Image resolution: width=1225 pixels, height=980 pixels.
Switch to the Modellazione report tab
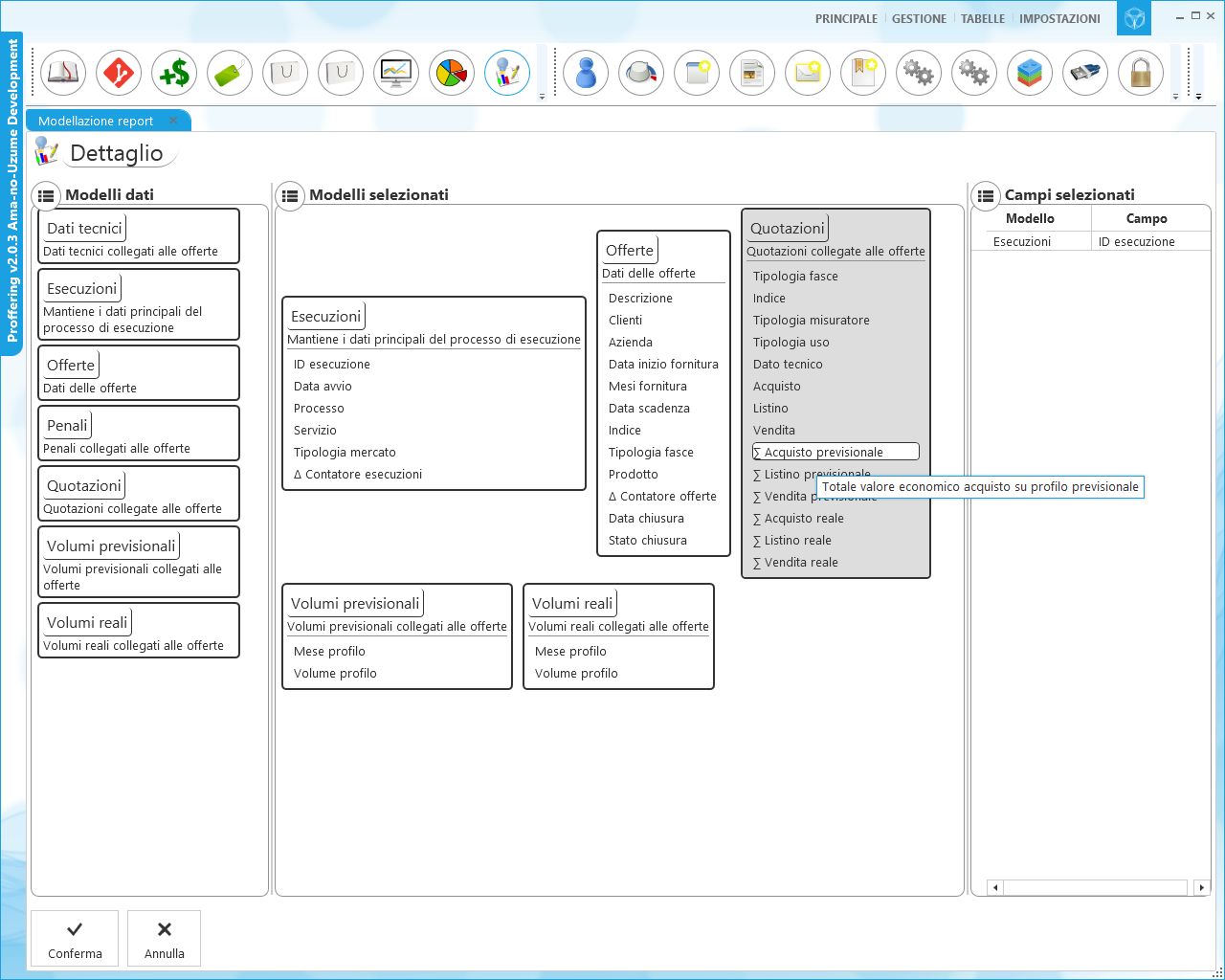tap(96, 122)
